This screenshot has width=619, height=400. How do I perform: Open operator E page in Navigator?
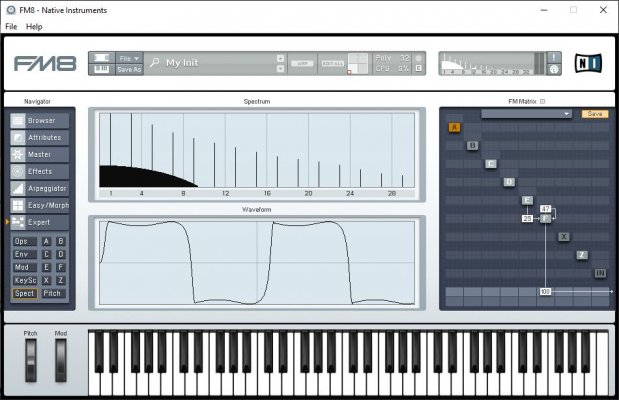tap(46, 267)
